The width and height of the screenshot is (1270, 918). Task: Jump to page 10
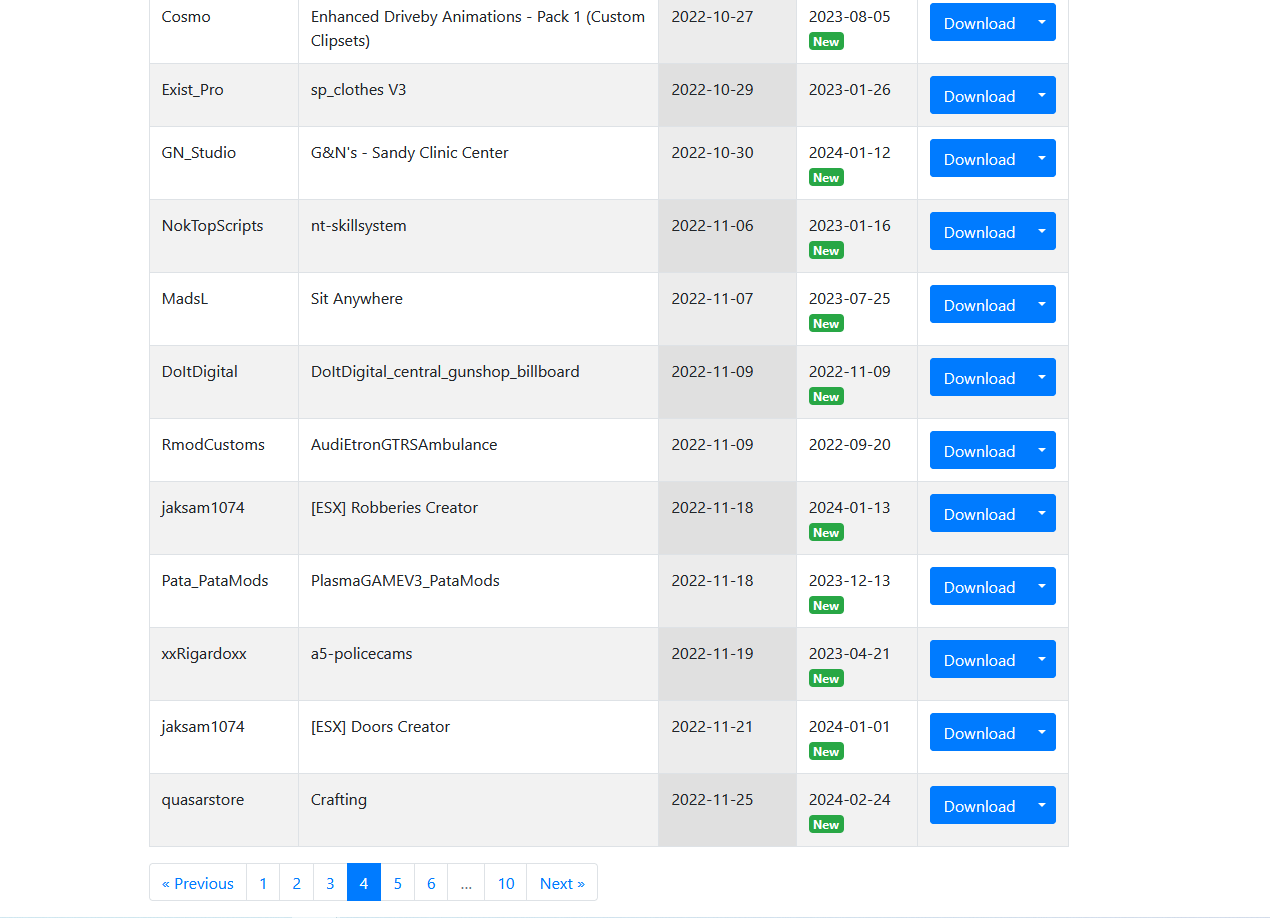506,883
